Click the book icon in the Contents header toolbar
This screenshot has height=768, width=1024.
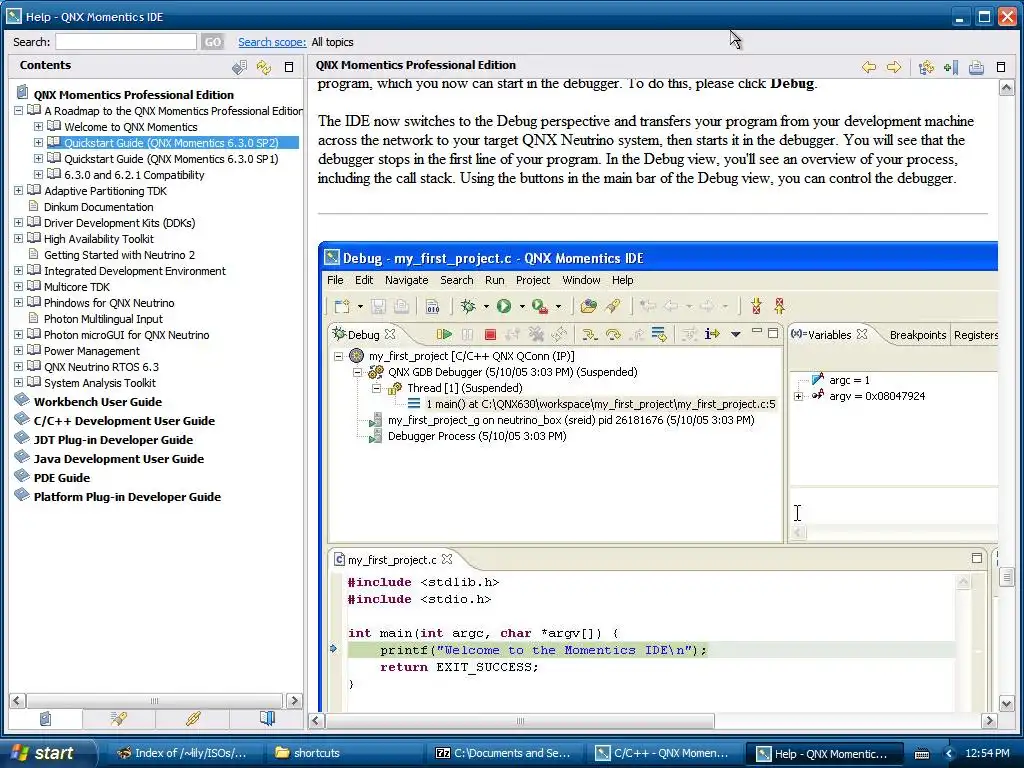point(240,67)
